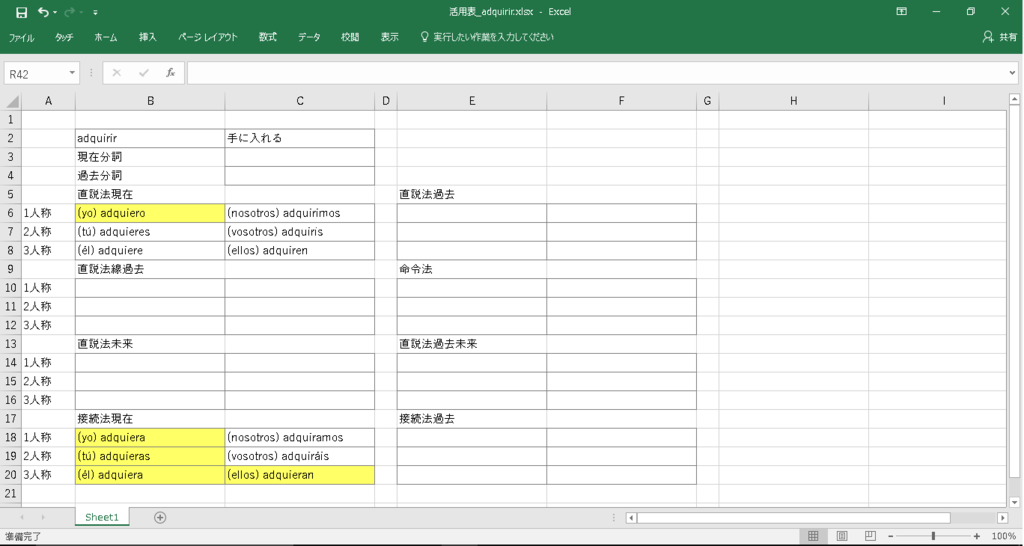Select the 直説法過去 heading cell
The height and width of the screenshot is (546, 1024).
(472, 195)
